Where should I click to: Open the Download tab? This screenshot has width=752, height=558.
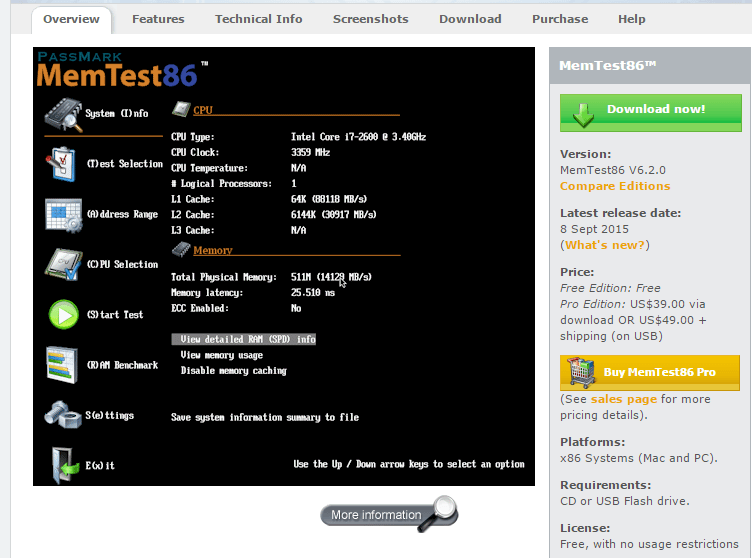click(x=470, y=19)
